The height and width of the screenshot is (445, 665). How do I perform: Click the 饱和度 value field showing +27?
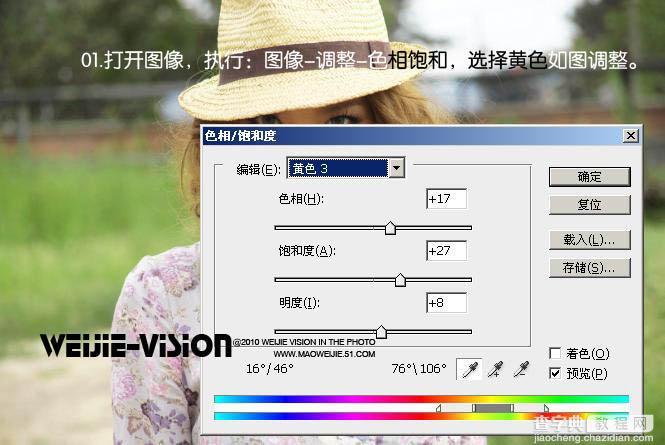(446, 251)
